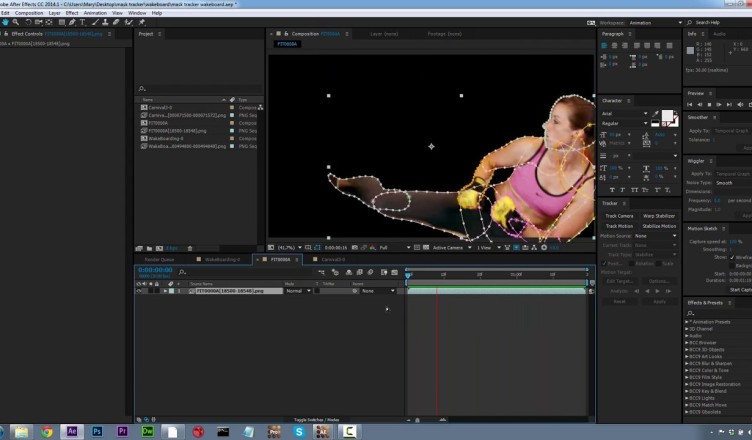Image resolution: width=752 pixels, height=440 pixels.
Task: Expand the FIT0000A layer twirl arrow
Action: 165,291
